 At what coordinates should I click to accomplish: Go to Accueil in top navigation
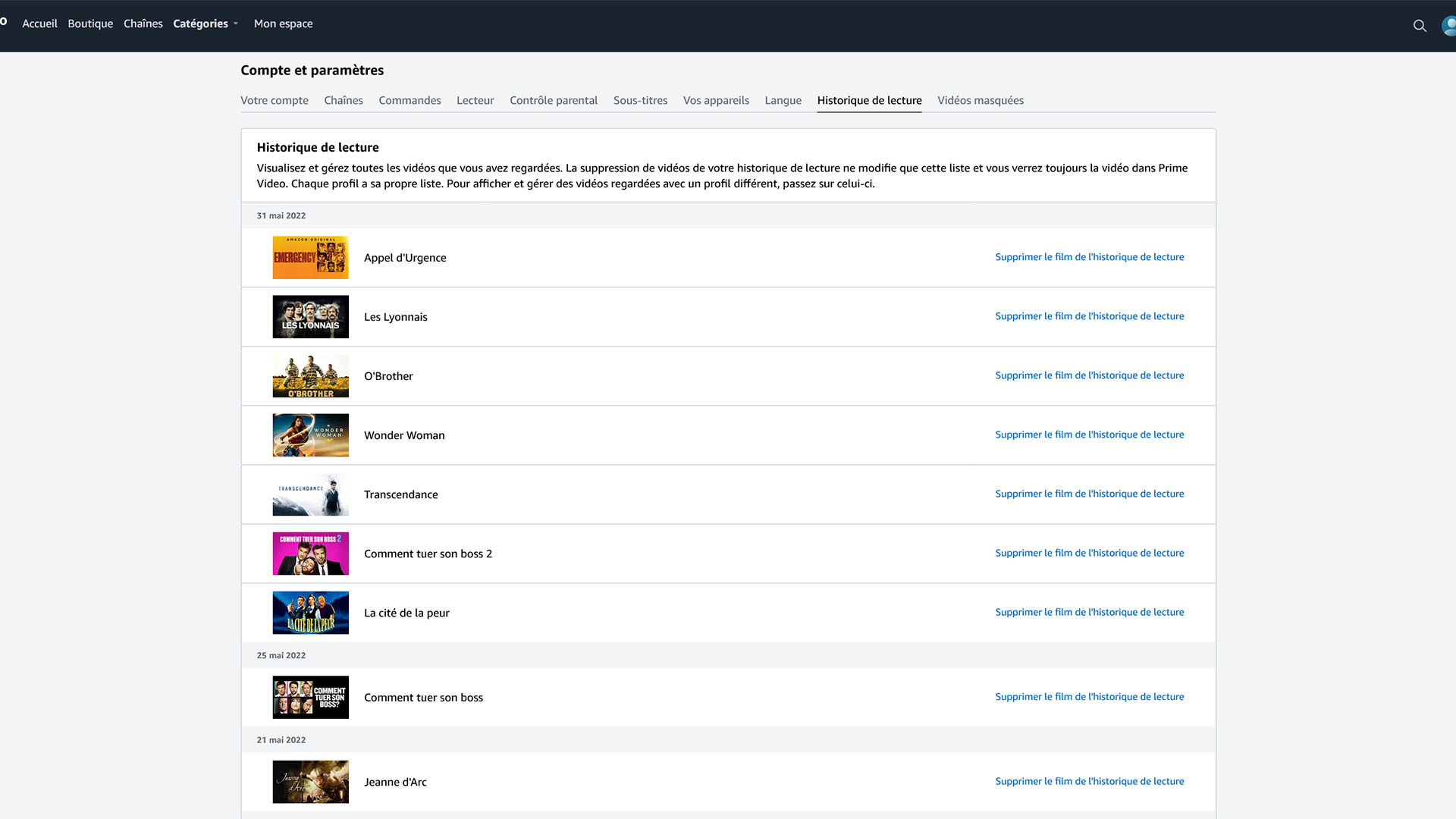click(x=39, y=24)
